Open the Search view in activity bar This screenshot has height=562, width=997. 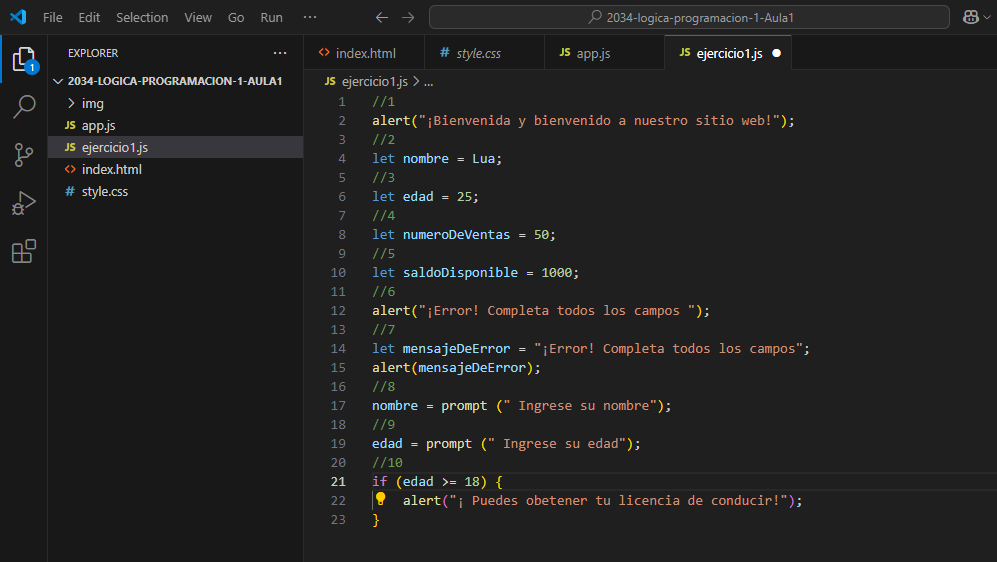(24, 107)
